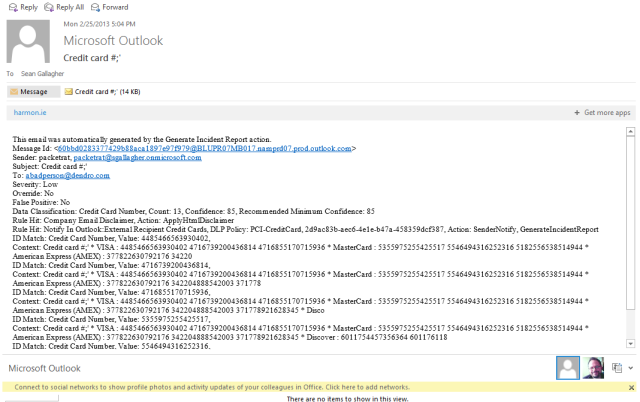The height and width of the screenshot is (402, 640).
Task: Click the Reply envelope icon
Action: click(x=13, y=7)
